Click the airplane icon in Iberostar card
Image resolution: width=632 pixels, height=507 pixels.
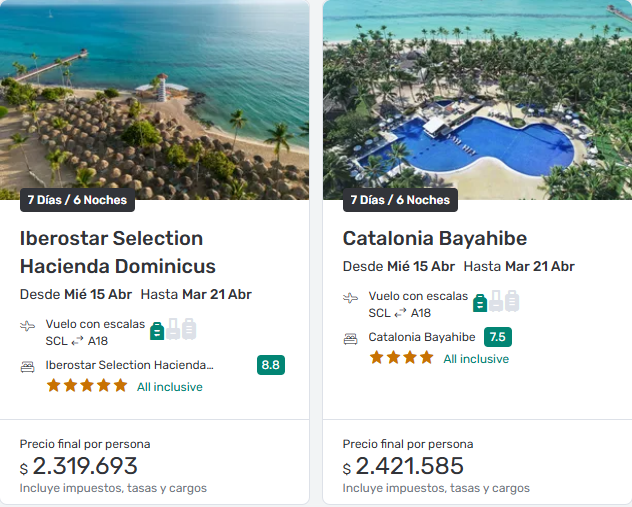coord(28,326)
